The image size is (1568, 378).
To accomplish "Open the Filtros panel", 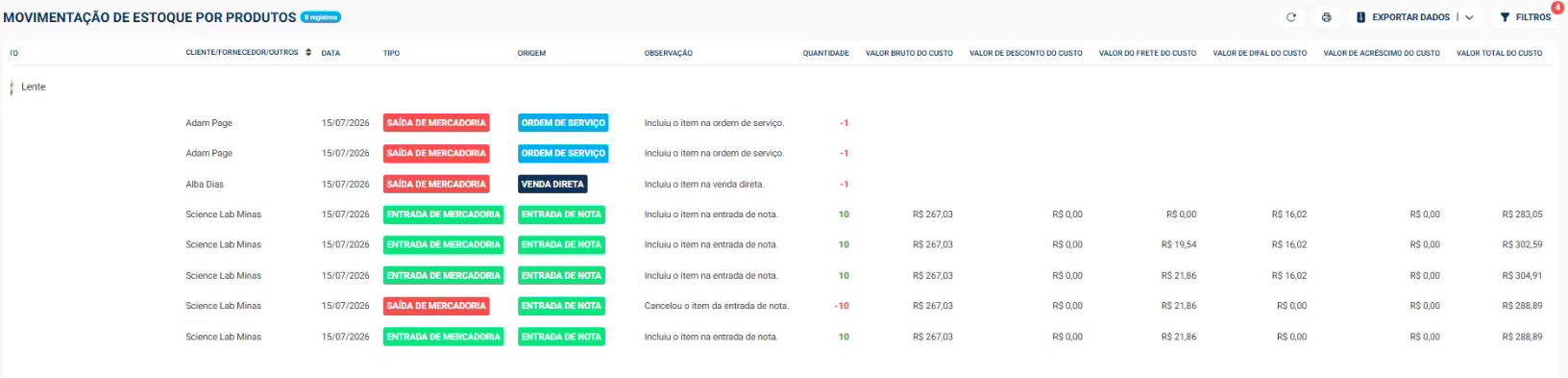I will coord(1525,17).
